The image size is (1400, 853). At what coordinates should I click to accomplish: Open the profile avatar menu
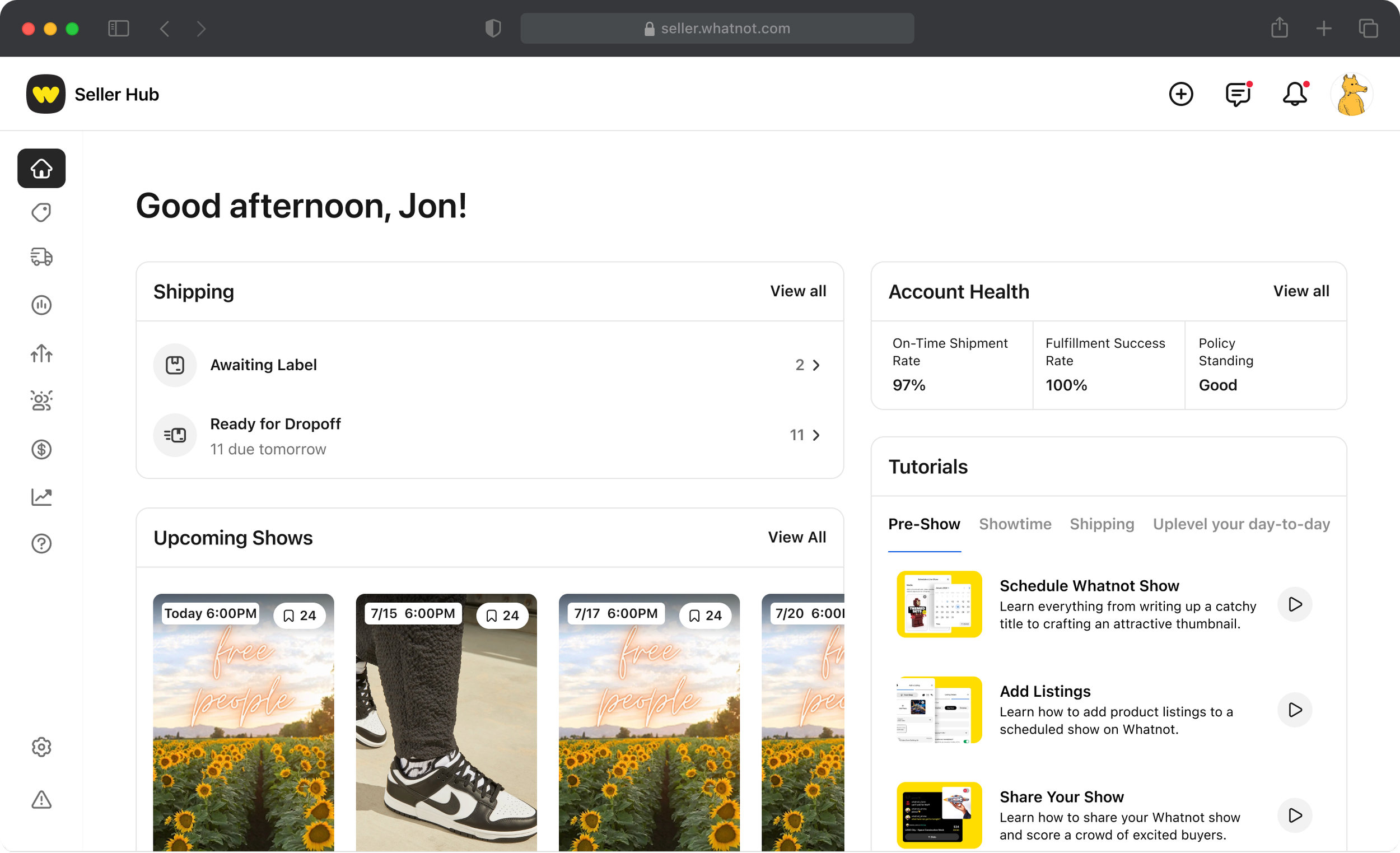pyautogui.click(x=1352, y=94)
